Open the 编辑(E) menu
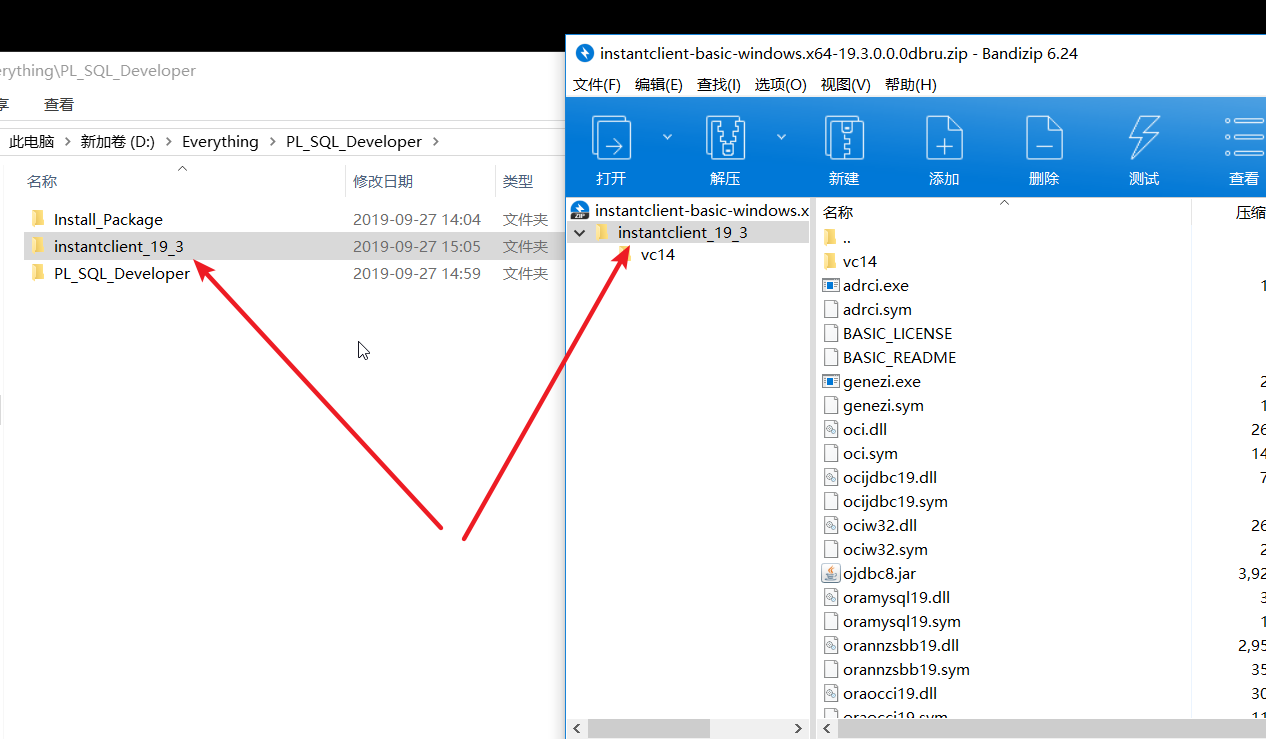 coord(659,85)
